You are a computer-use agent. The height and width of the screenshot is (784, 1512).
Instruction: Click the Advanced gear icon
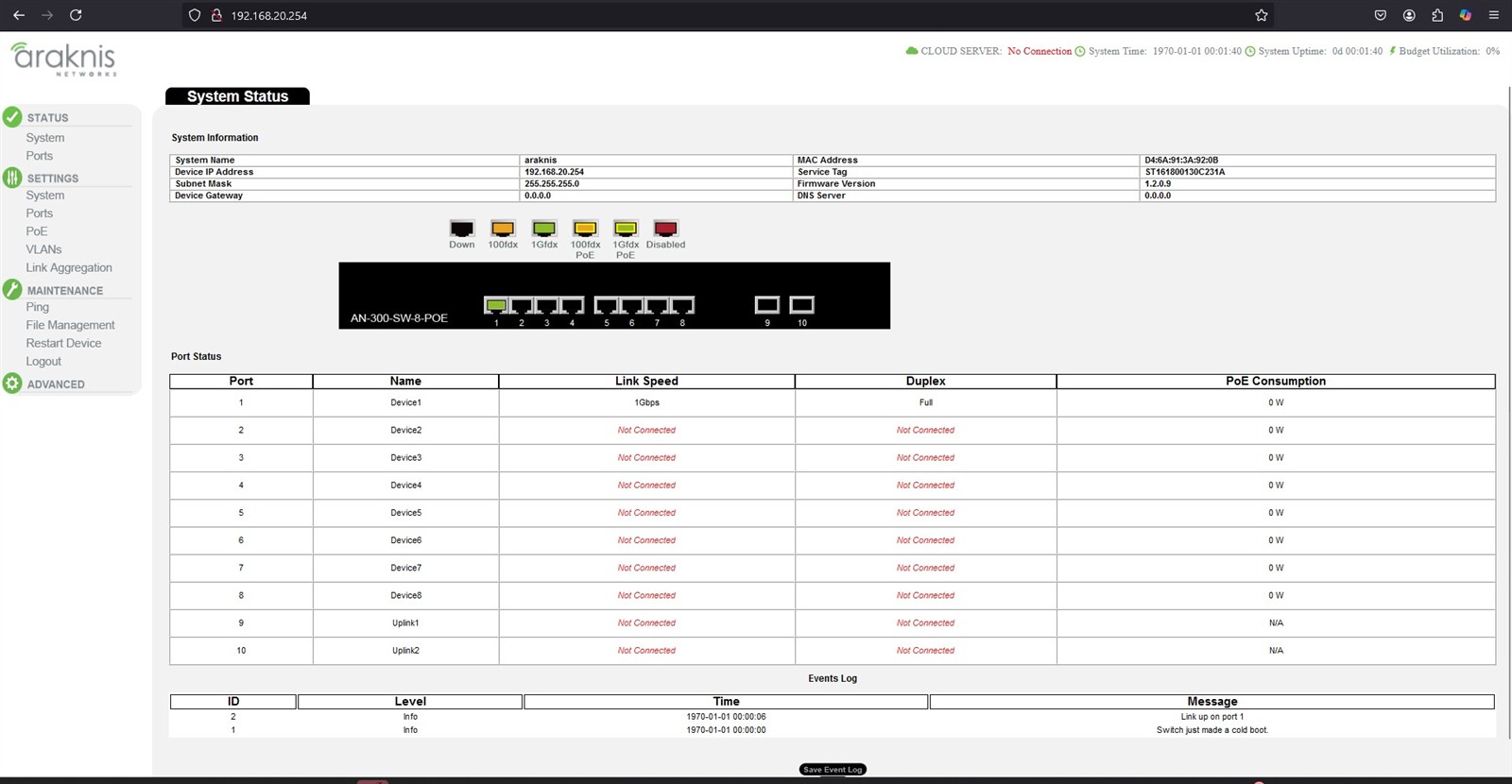(x=12, y=383)
